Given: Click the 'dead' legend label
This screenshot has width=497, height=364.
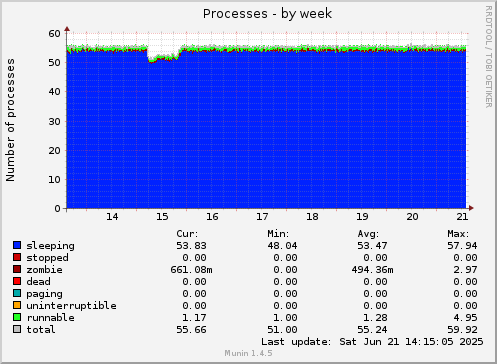Looking at the screenshot, I should (38, 282).
